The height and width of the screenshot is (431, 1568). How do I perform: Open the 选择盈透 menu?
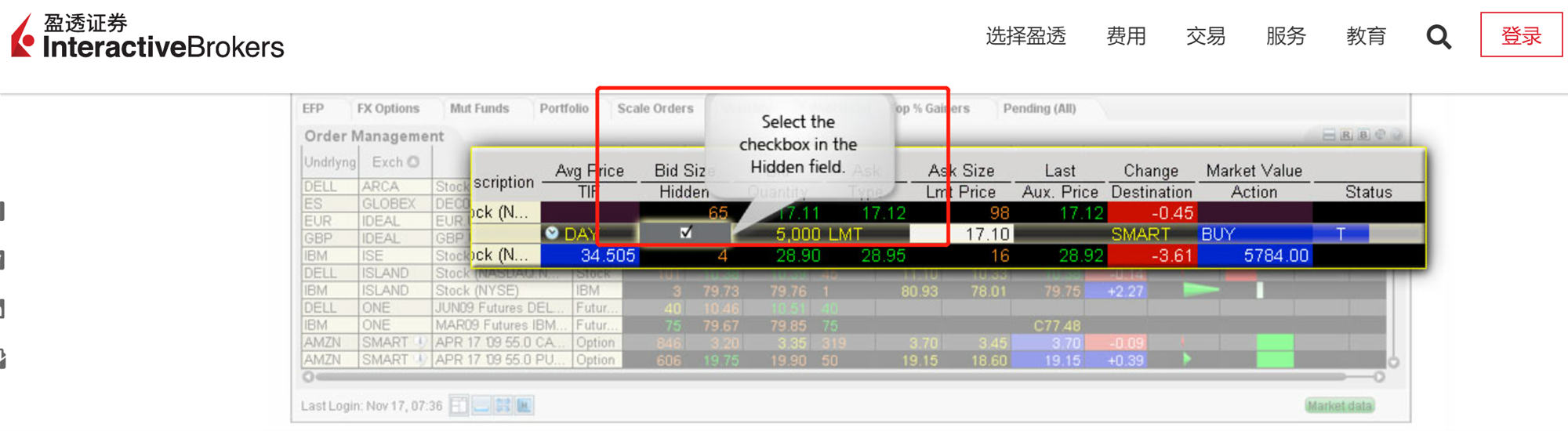pos(1025,36)
